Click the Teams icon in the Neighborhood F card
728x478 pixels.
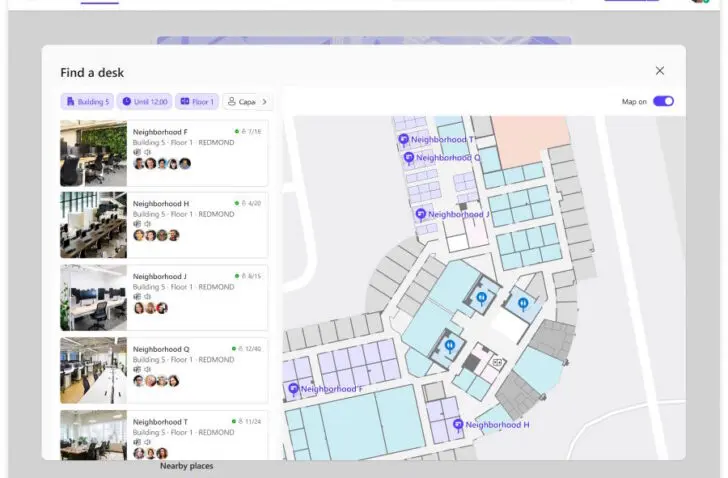coord(137,152)
